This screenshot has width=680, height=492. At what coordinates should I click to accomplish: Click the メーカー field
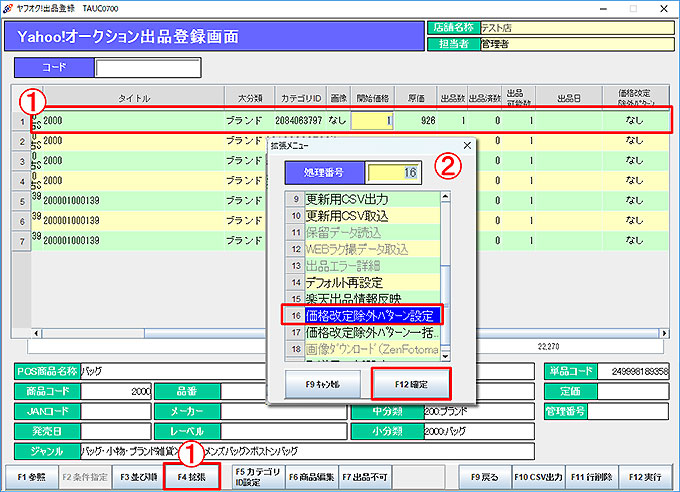(284, 411)
